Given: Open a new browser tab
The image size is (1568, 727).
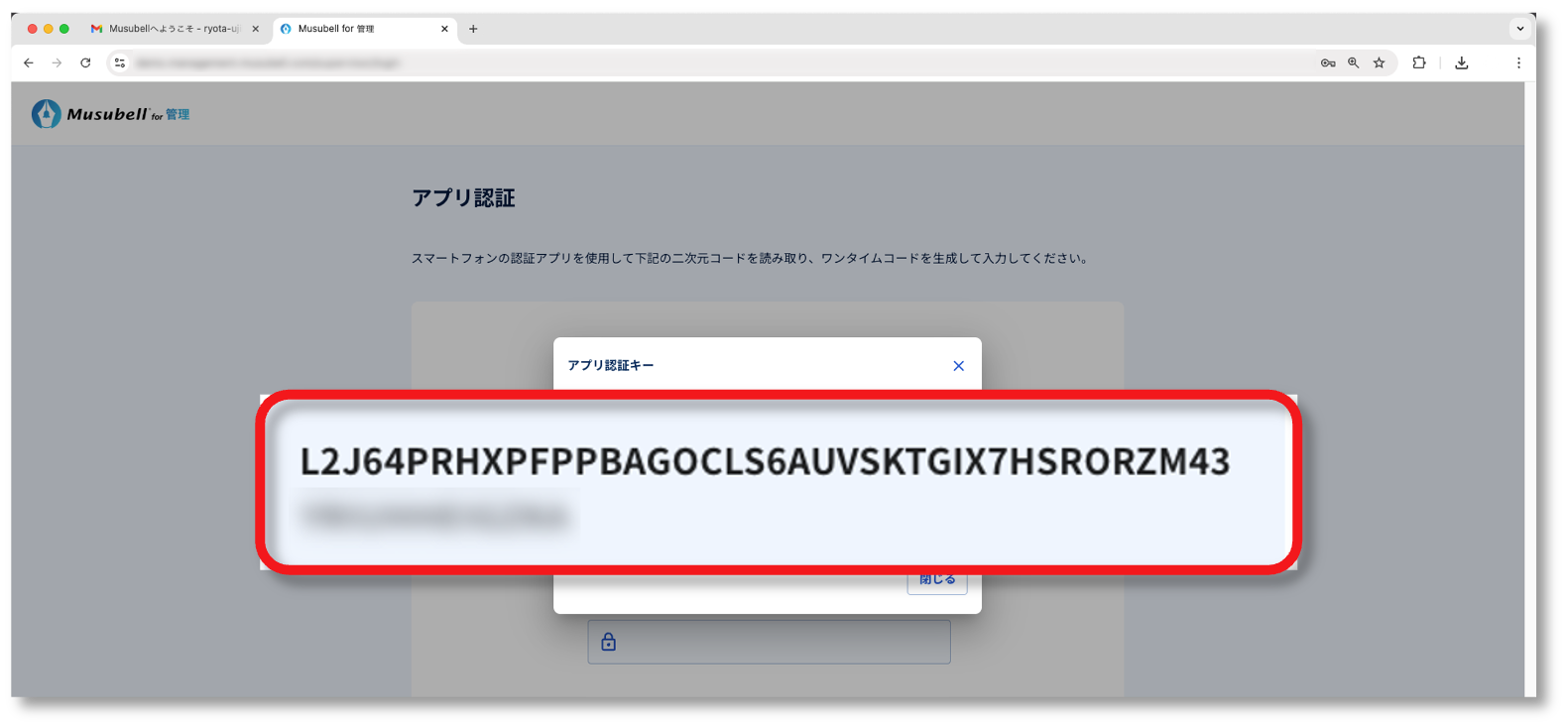Looking at the screenshot, I should 473,29.
